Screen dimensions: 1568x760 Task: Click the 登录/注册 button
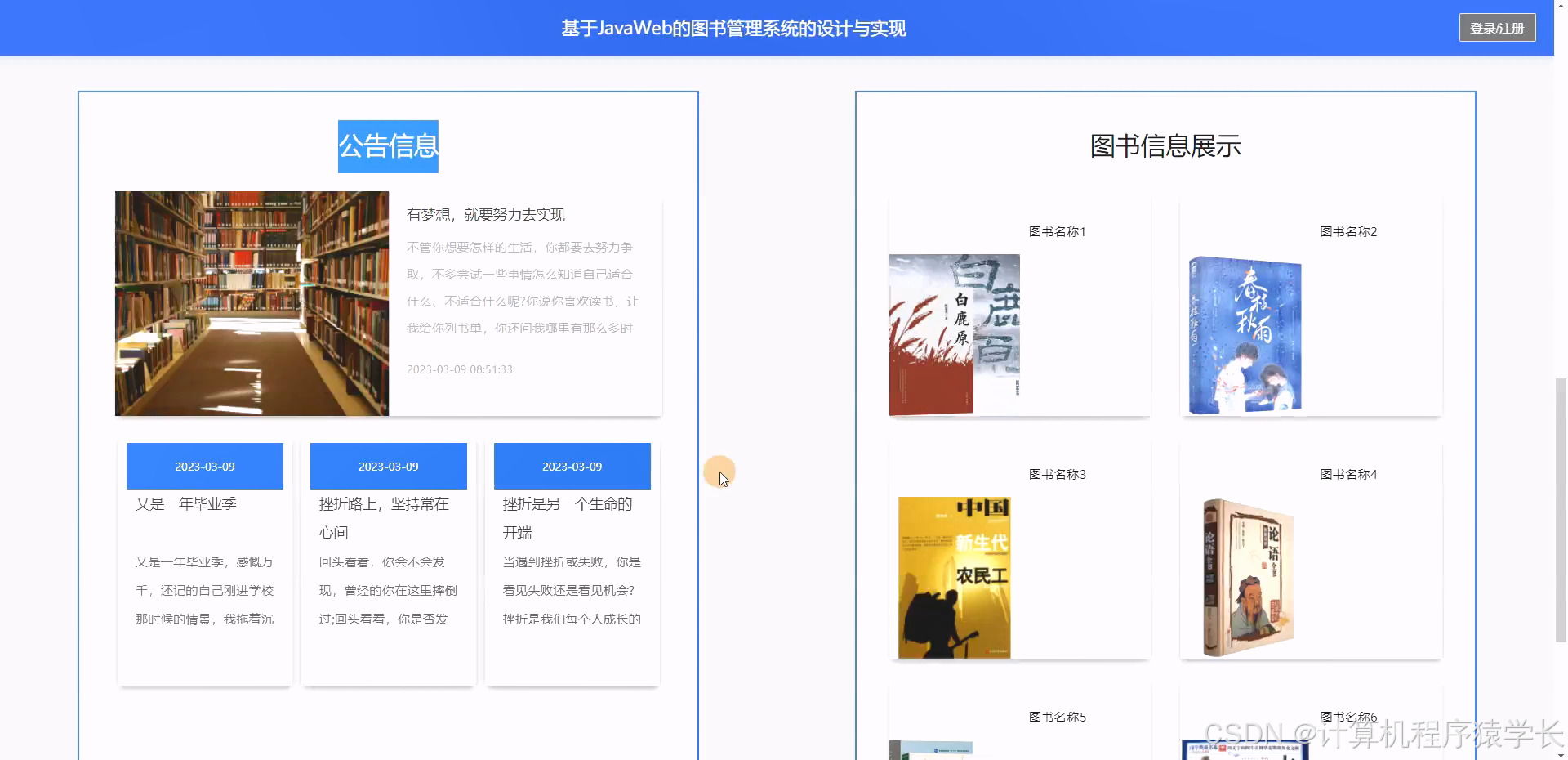click(1497, 27)
